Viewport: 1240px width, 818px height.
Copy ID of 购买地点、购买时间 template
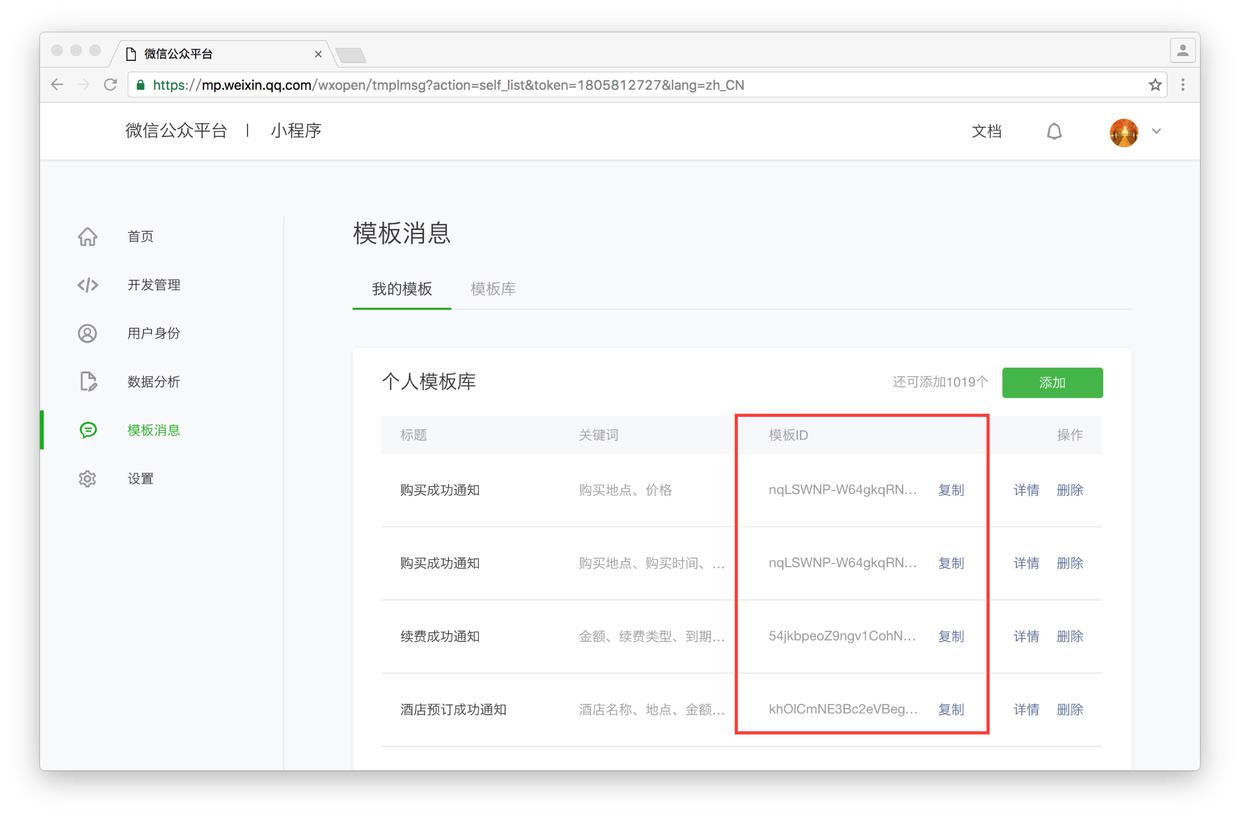click(951, 563)
